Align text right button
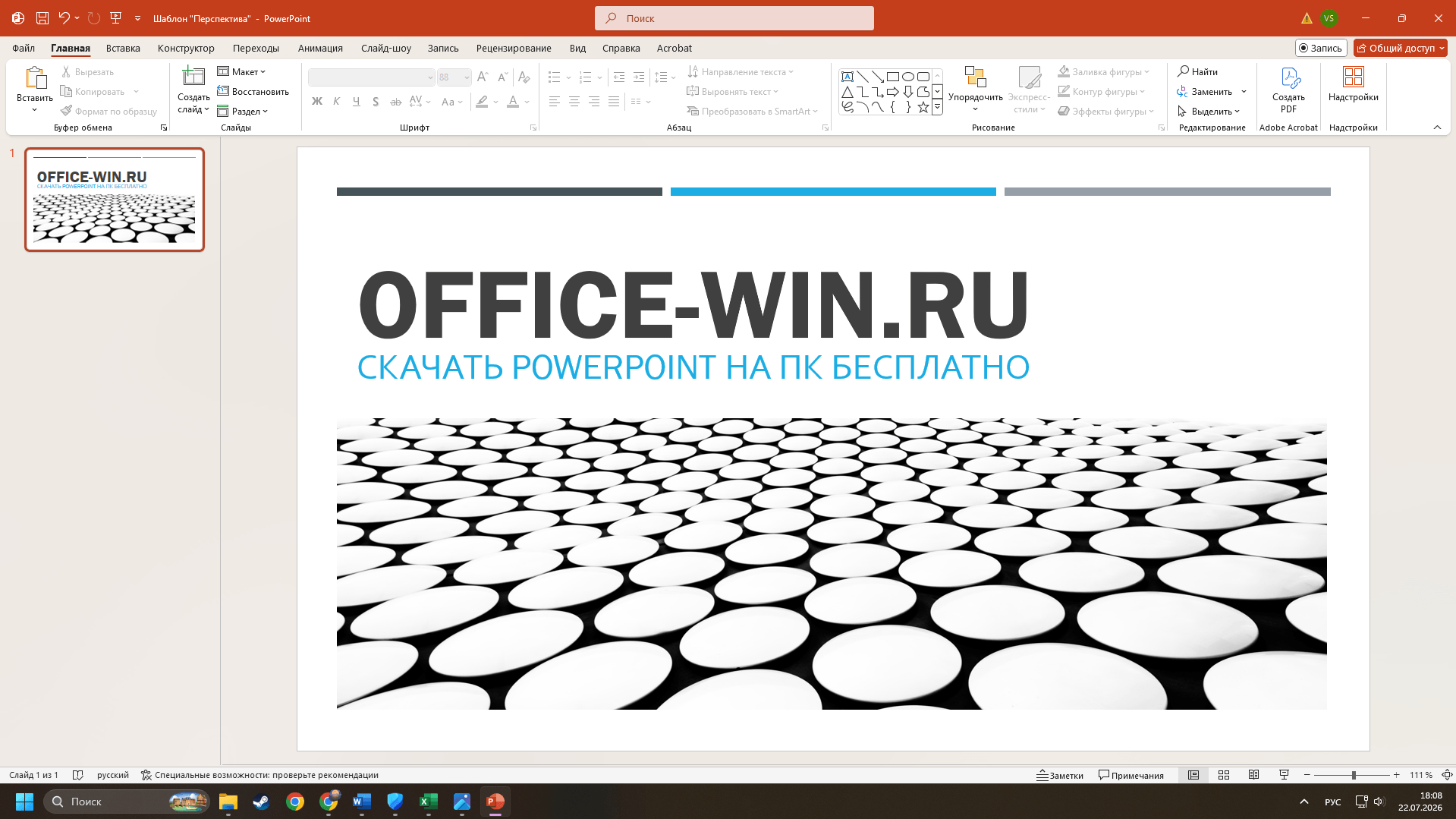 tap(594, 102)
